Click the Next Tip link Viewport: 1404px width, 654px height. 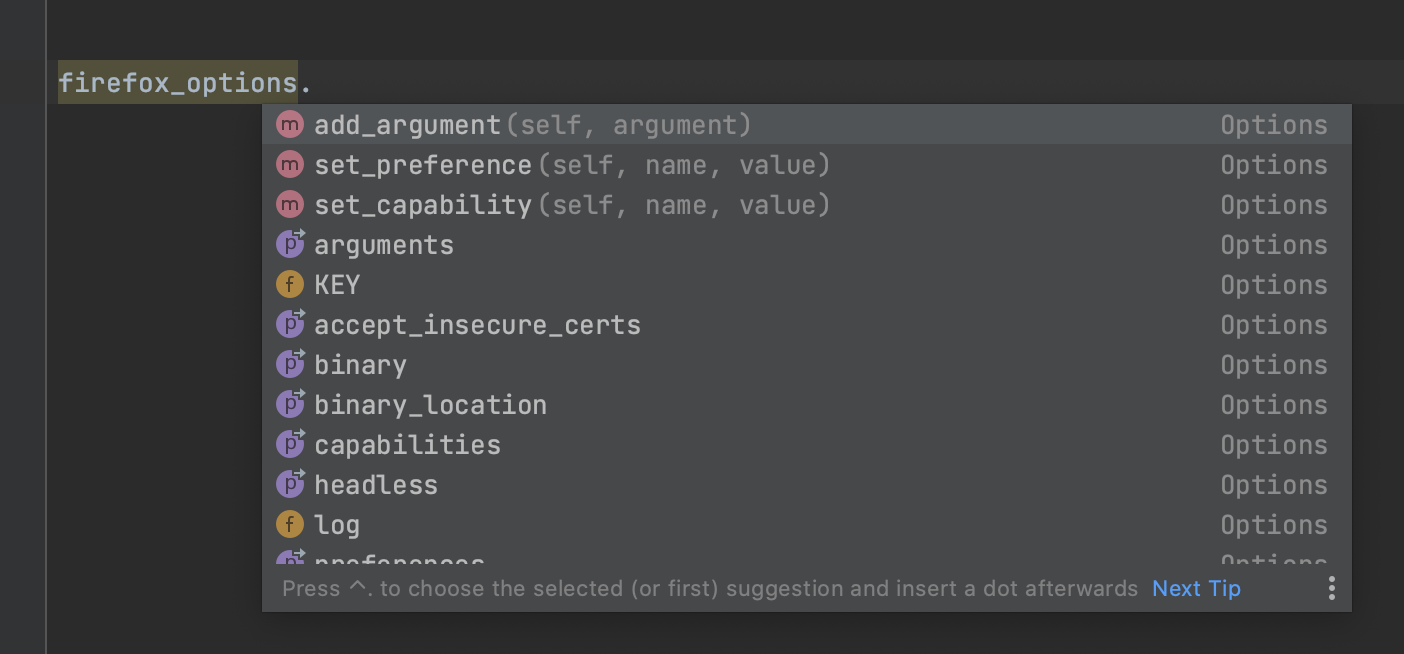1196,588
